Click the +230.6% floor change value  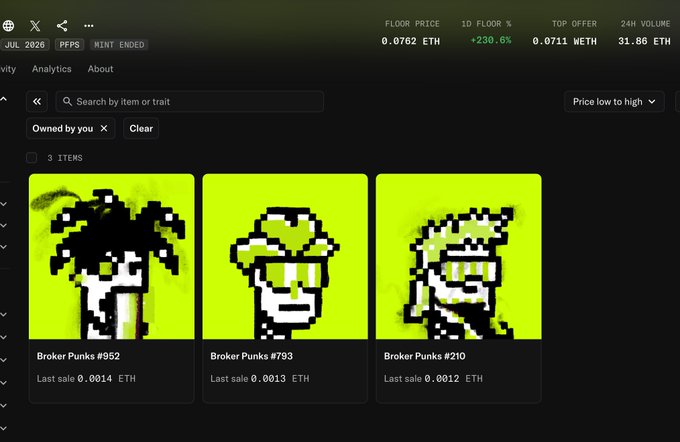pos(491,40)
